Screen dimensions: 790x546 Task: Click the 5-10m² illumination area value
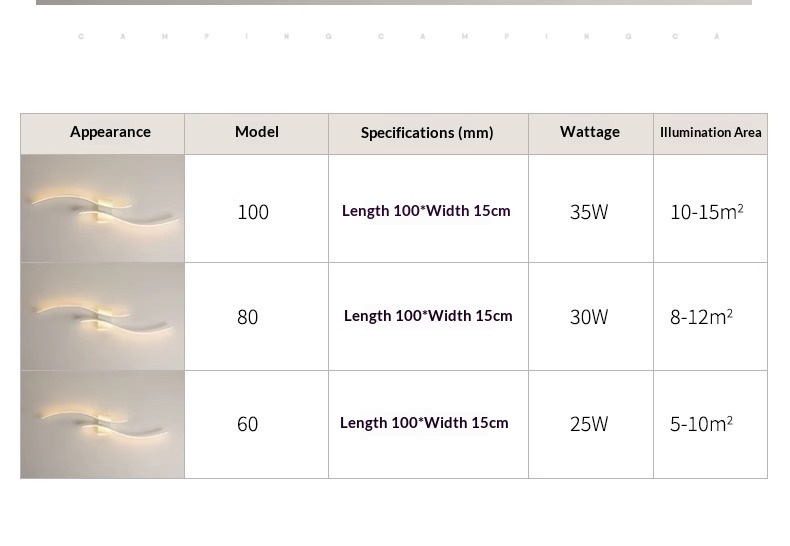[701, 424]
